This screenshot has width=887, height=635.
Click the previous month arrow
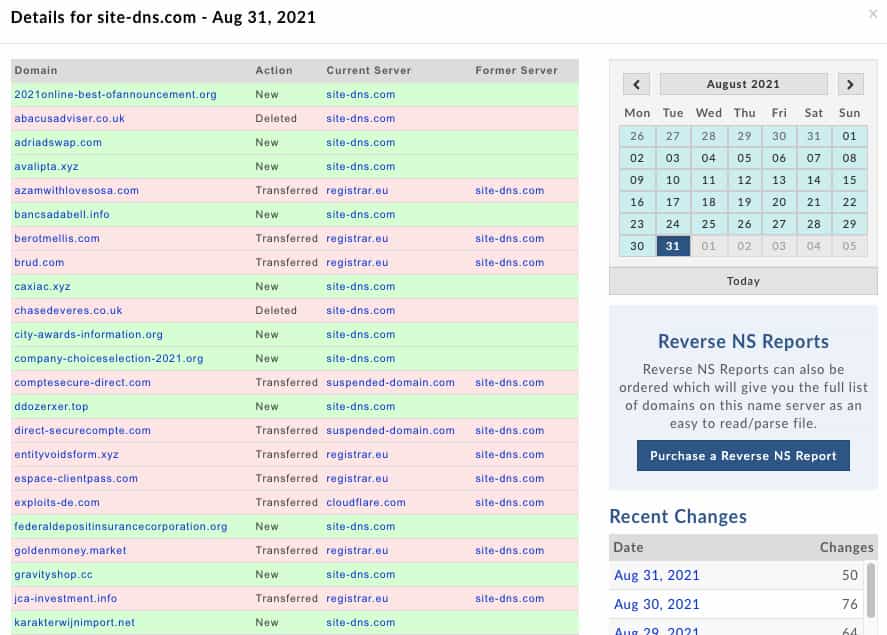636,84
